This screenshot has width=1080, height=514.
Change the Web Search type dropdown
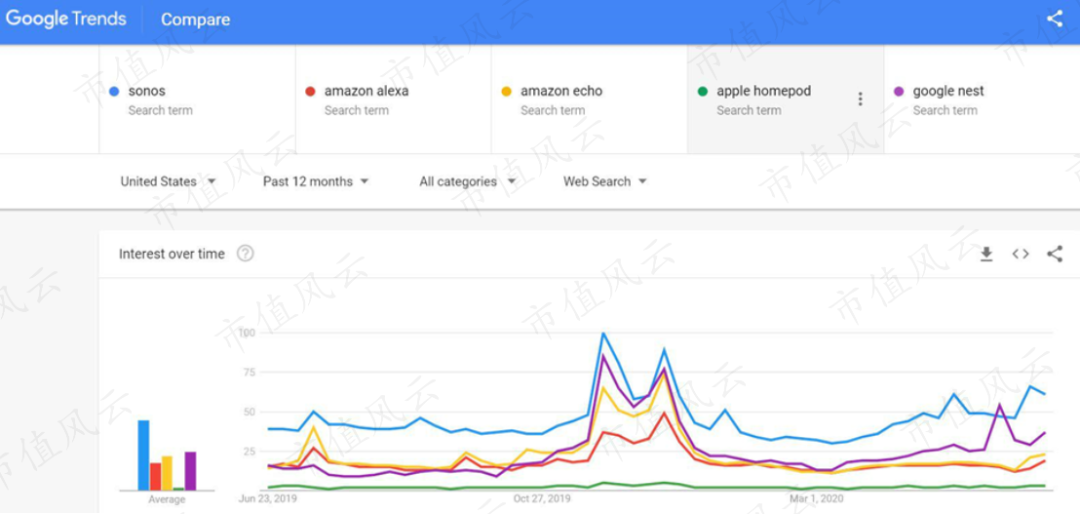[x=605, y=182]
